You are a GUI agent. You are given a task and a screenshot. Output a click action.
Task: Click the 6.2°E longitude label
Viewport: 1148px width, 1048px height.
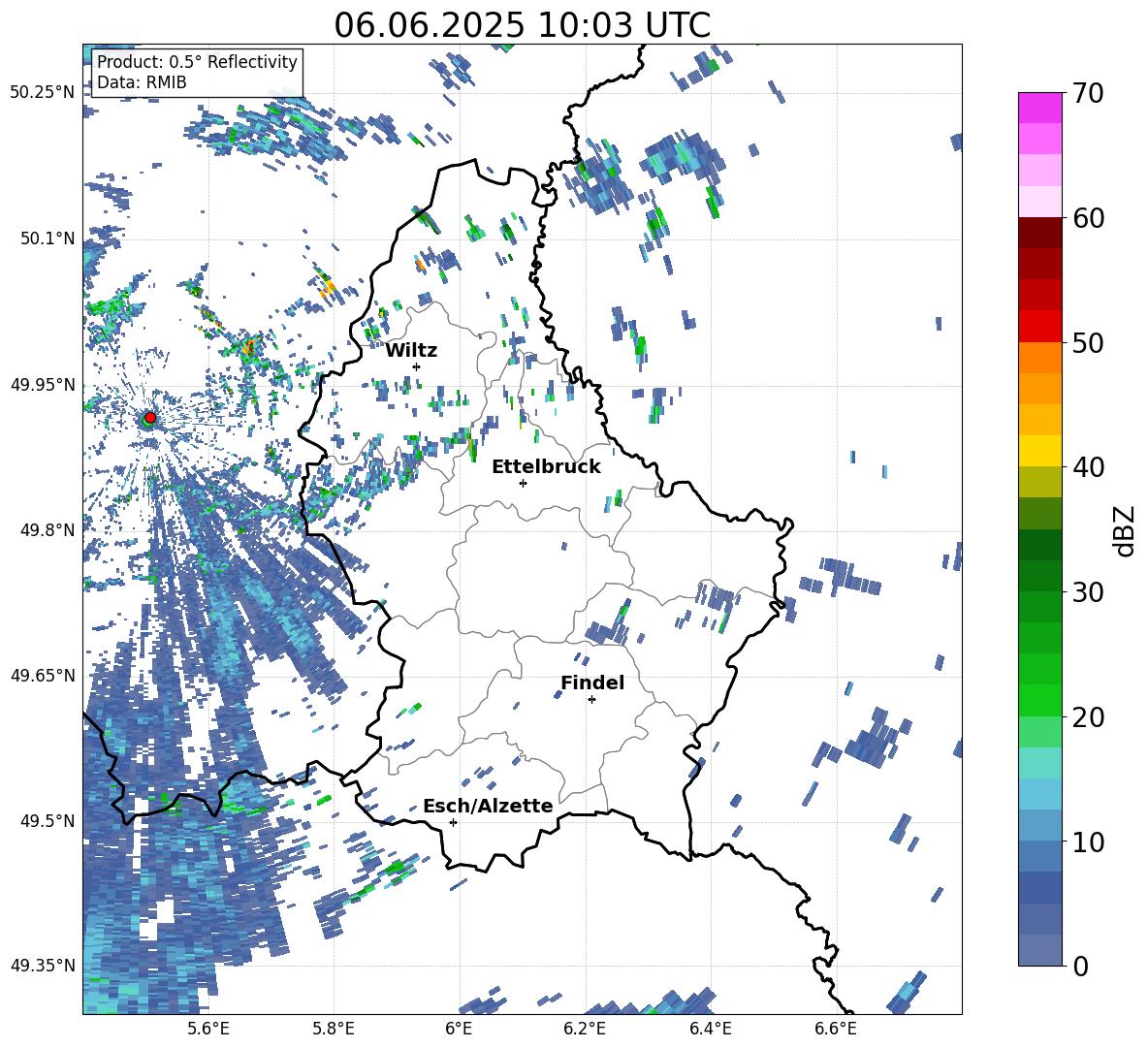585,1029
